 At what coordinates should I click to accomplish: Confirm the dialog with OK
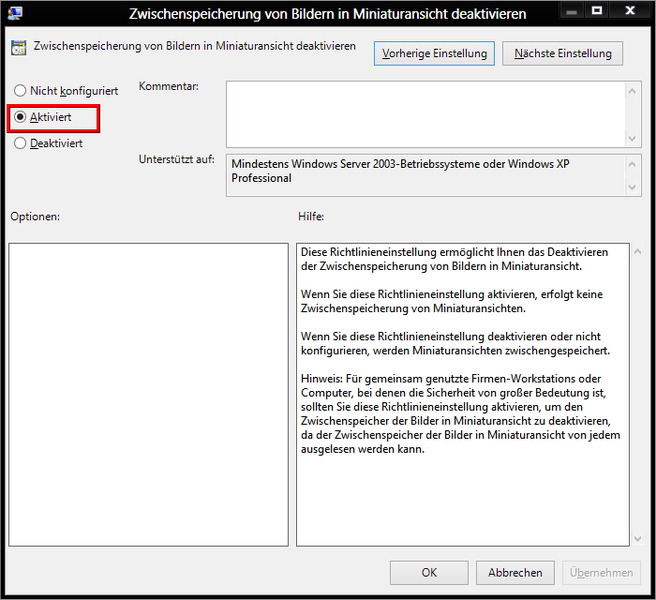(429, 573)
